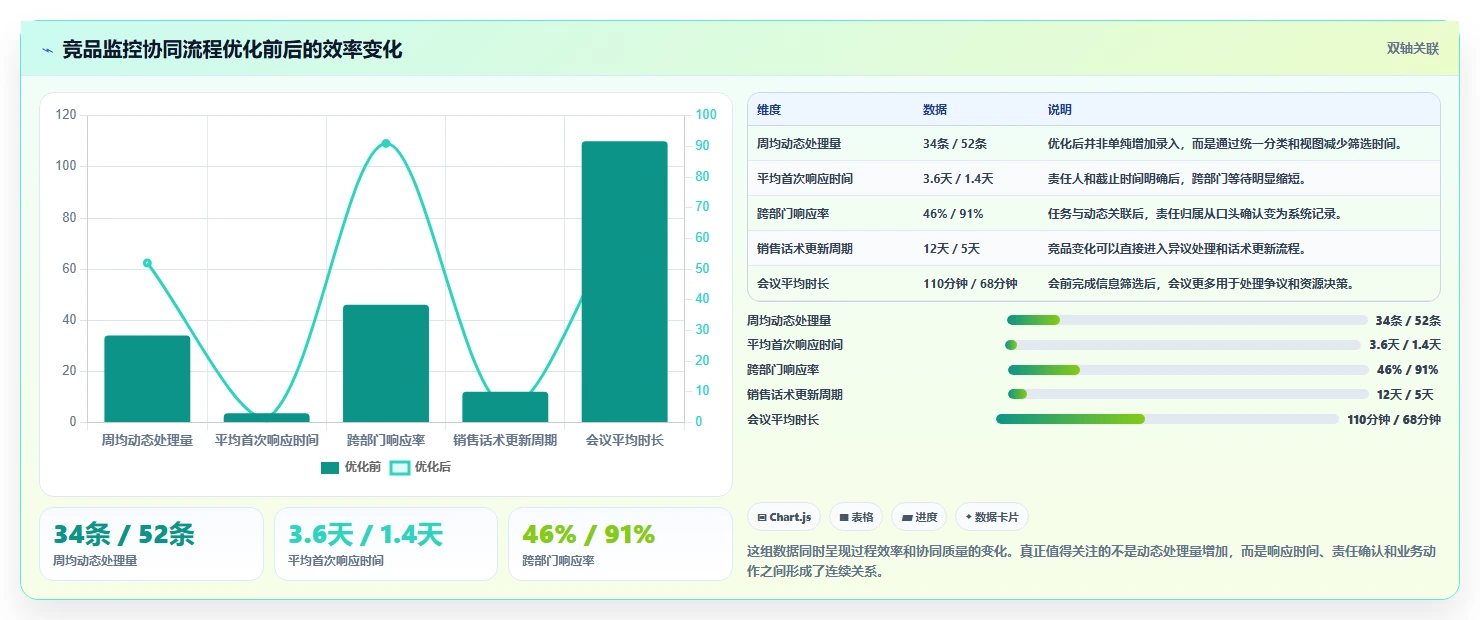Click the lightning icon beside the title
The height and width of the screenshot is (620, 1480).
tap(47, 50)
